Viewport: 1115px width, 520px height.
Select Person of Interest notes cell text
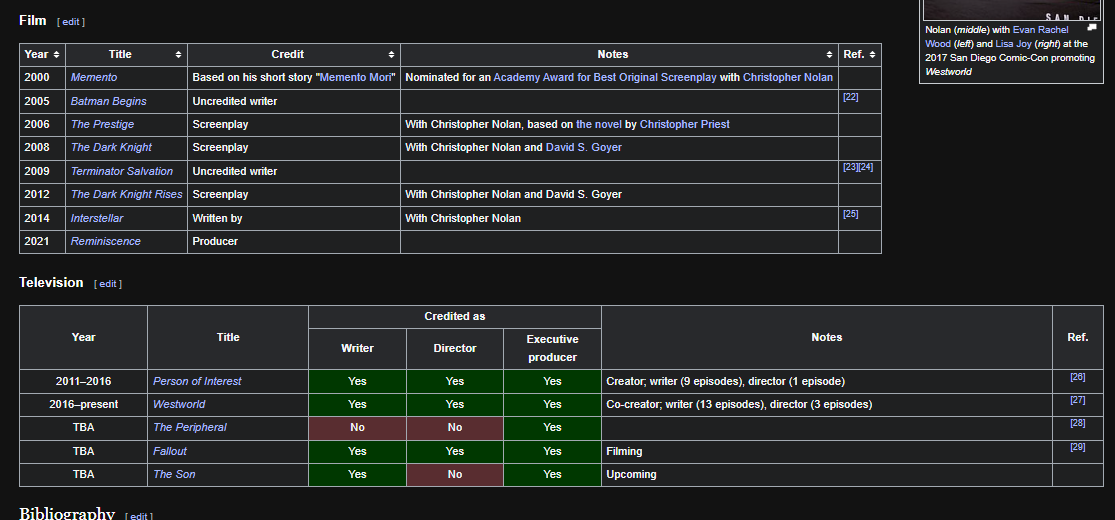725,381
